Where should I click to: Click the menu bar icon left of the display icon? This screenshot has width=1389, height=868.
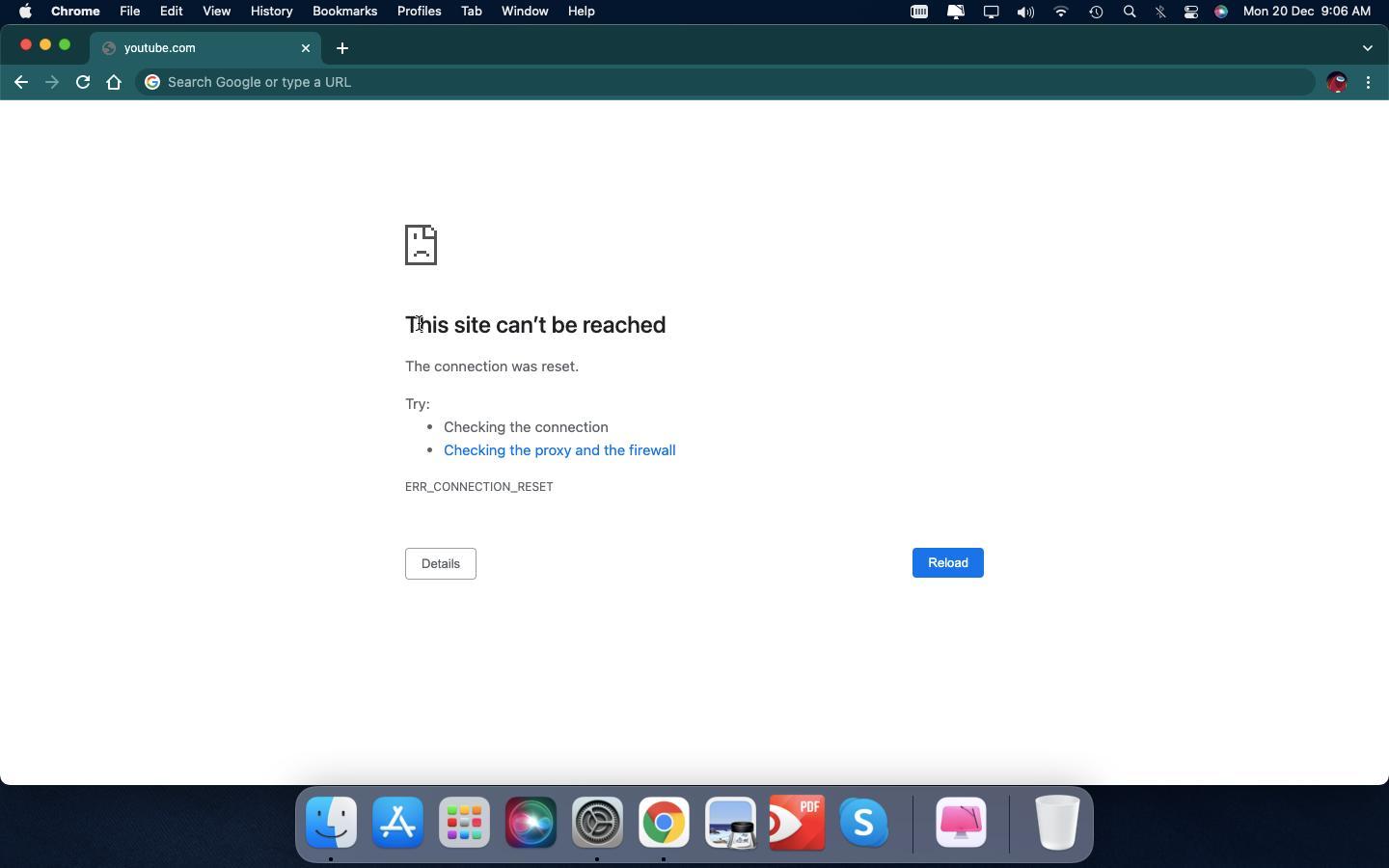[956, 12]
